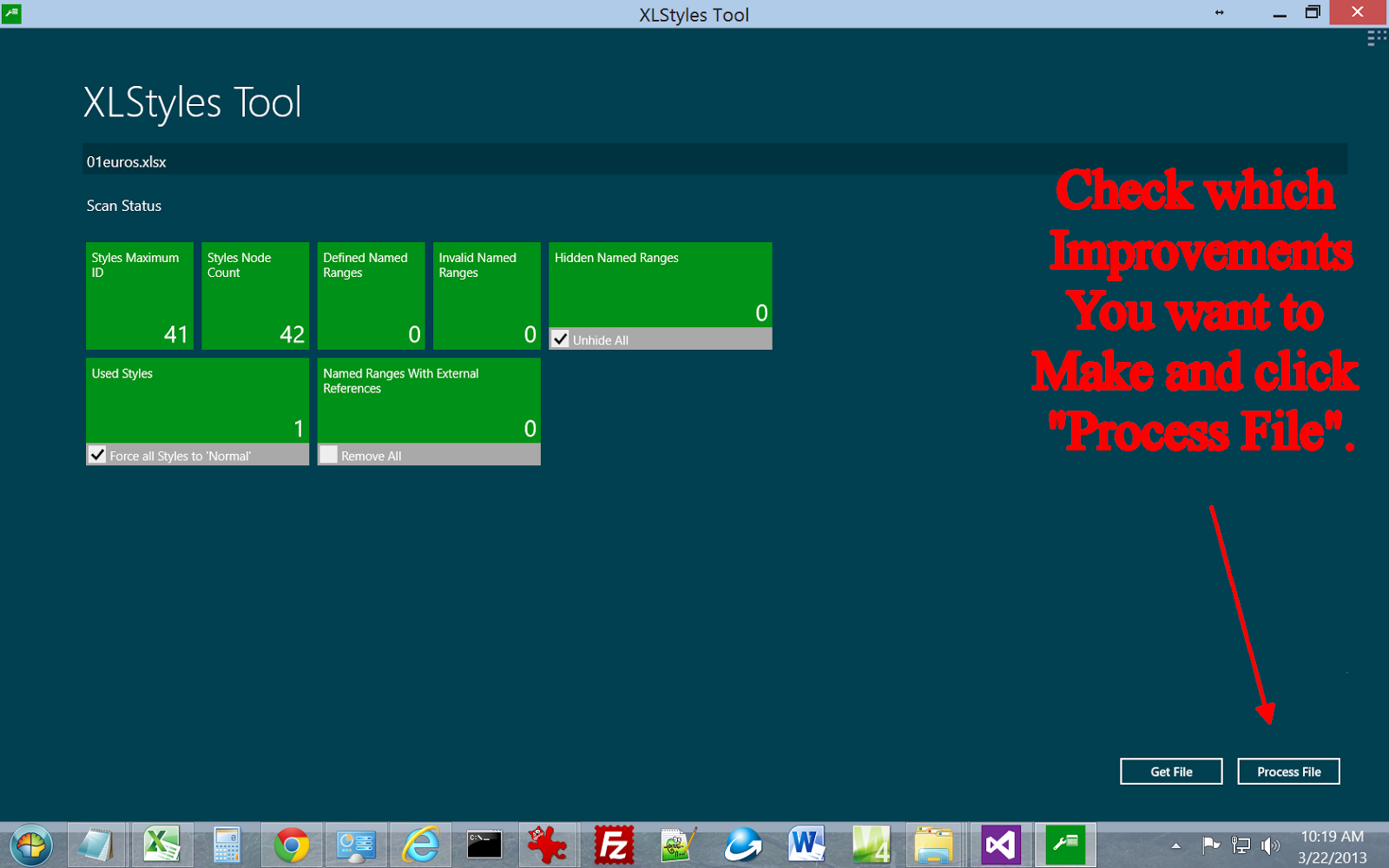Toggle Force all Styles to 'Normal'

tap(97, 454)
